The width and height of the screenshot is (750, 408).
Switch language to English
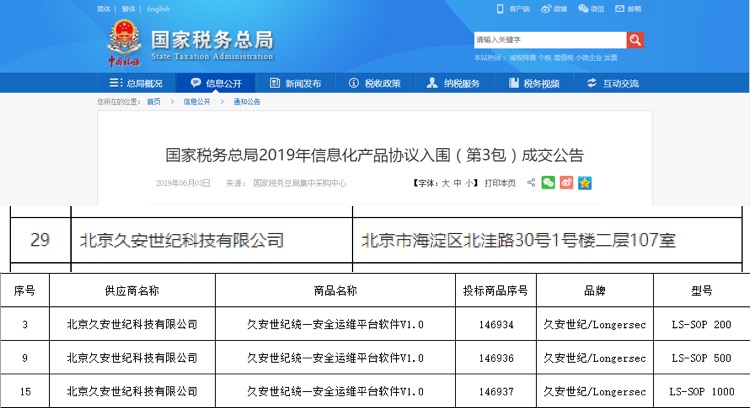(158, 9)
